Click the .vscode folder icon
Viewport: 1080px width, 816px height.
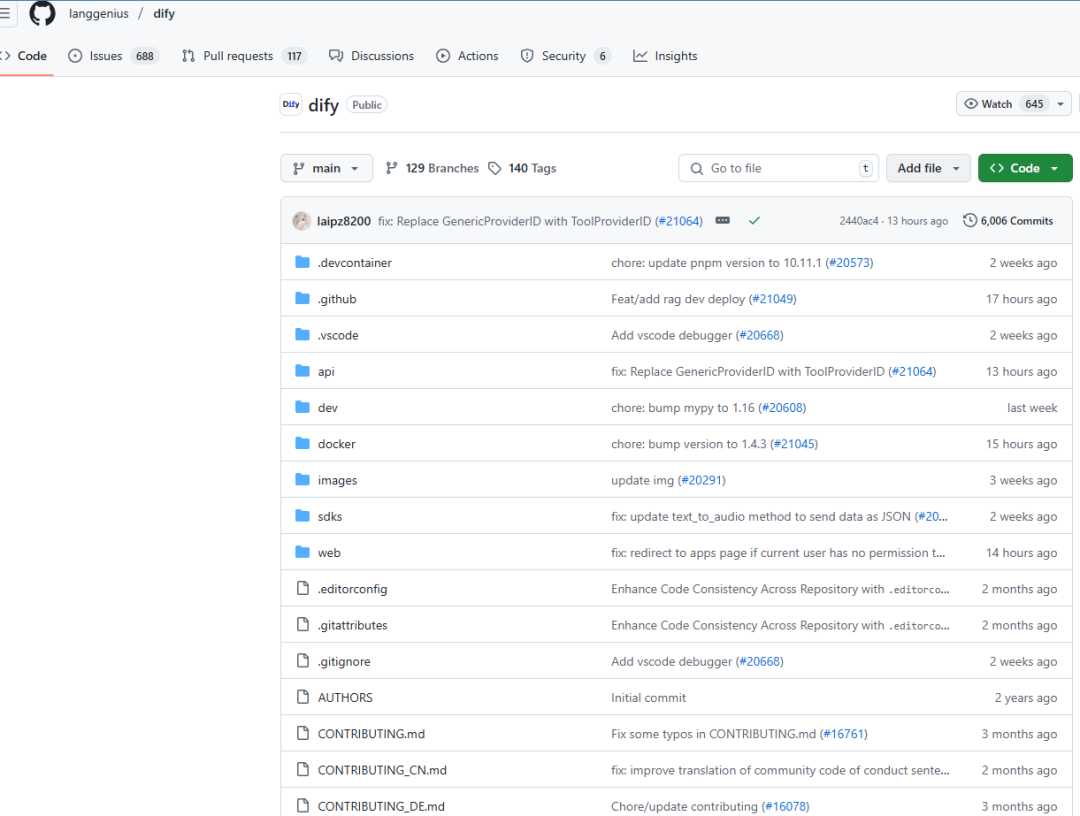[x=302, y=335]
